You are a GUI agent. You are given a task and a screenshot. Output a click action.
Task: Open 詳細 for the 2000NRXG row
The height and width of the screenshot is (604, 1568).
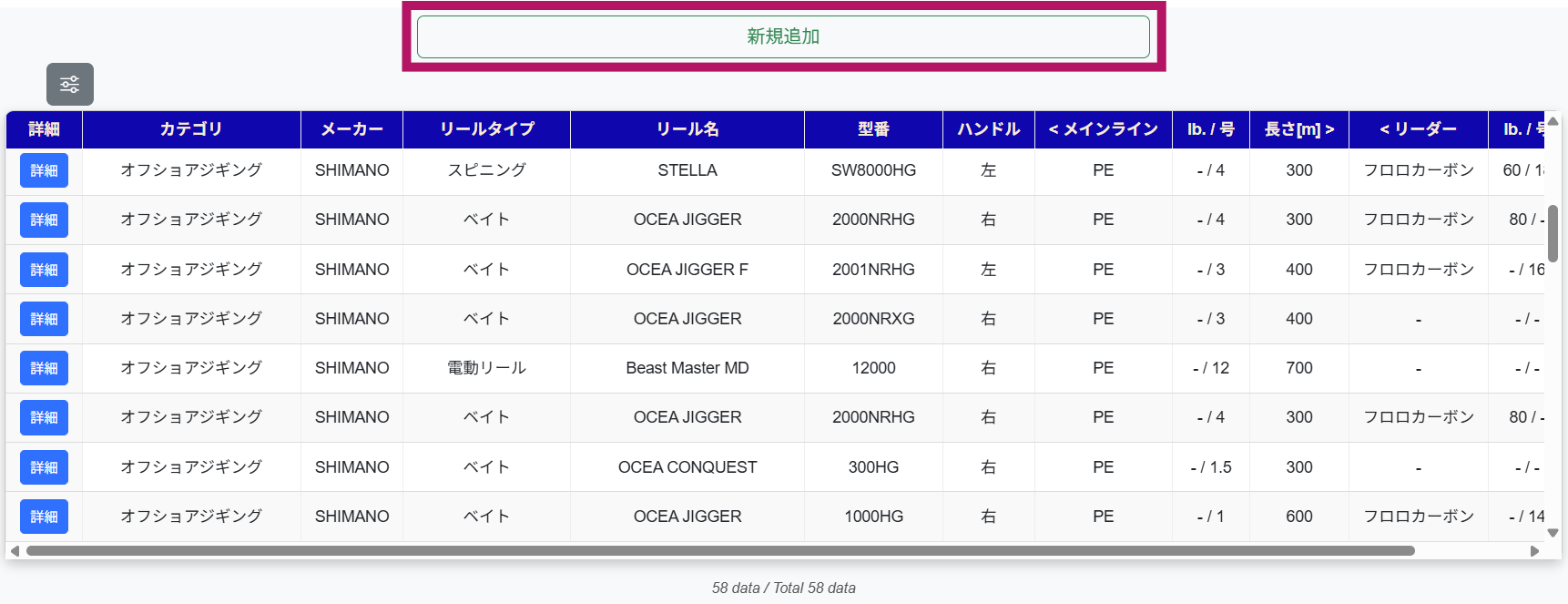44,319
